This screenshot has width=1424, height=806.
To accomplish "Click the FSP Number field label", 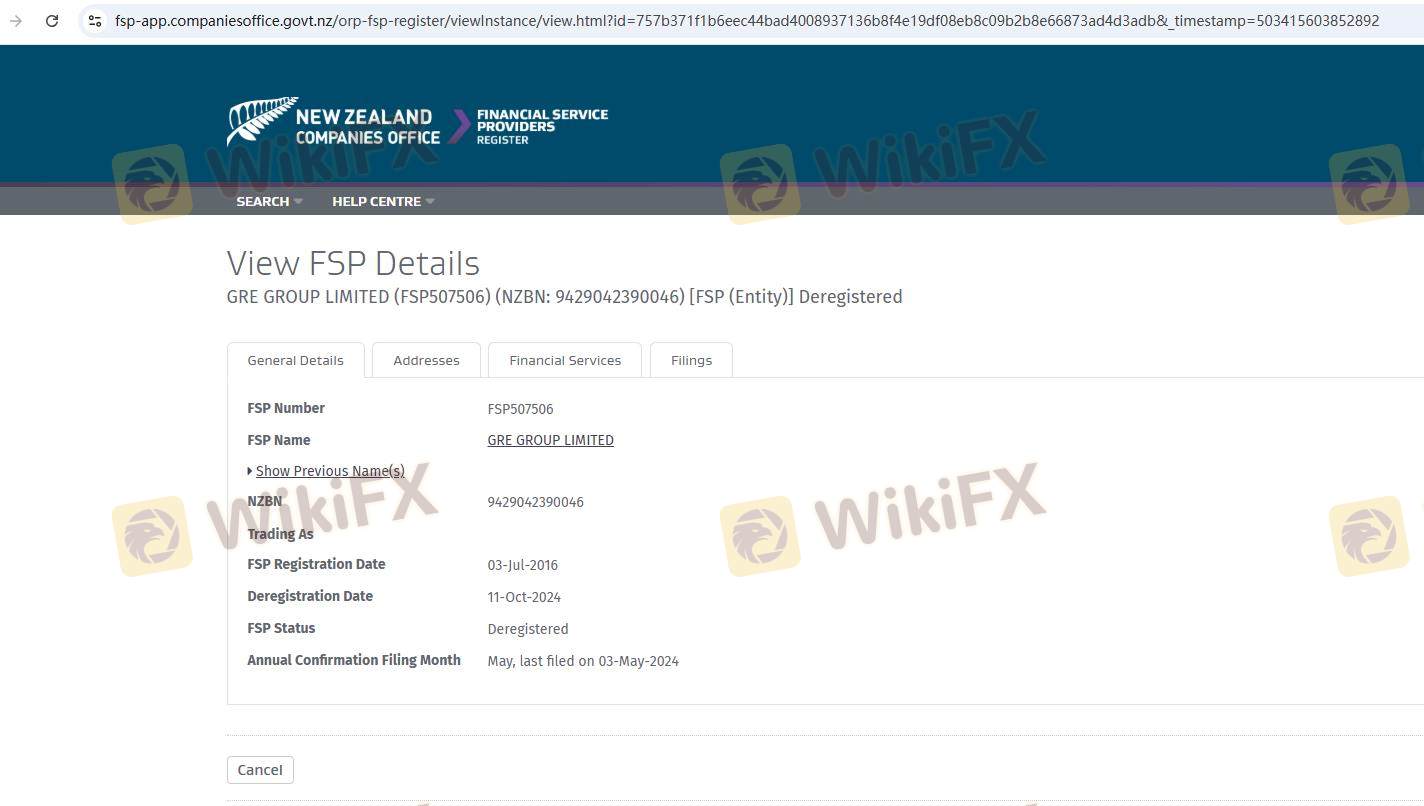I will pyautogui.click(x=286, y=408).
